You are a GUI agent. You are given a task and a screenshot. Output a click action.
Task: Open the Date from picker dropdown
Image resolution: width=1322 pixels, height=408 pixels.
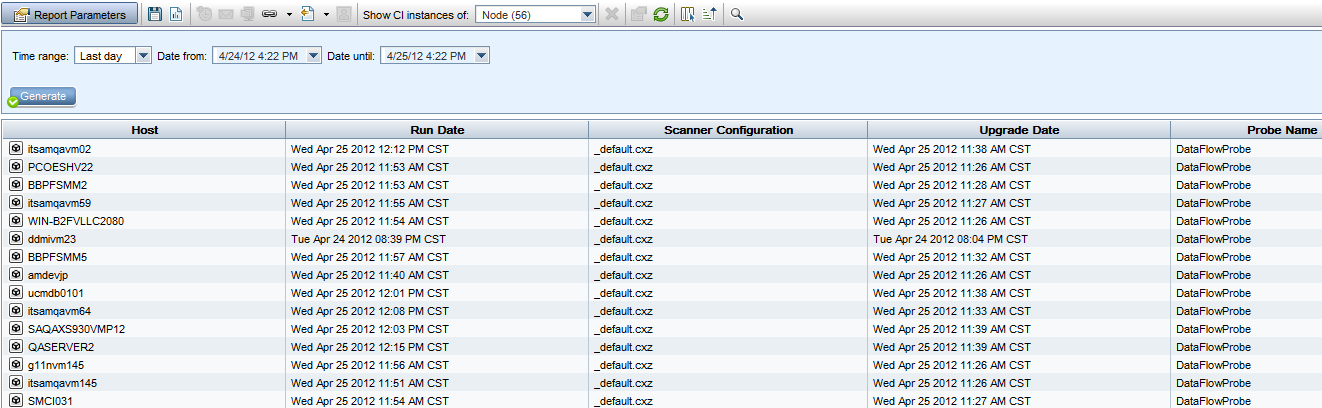click(313, 56)
